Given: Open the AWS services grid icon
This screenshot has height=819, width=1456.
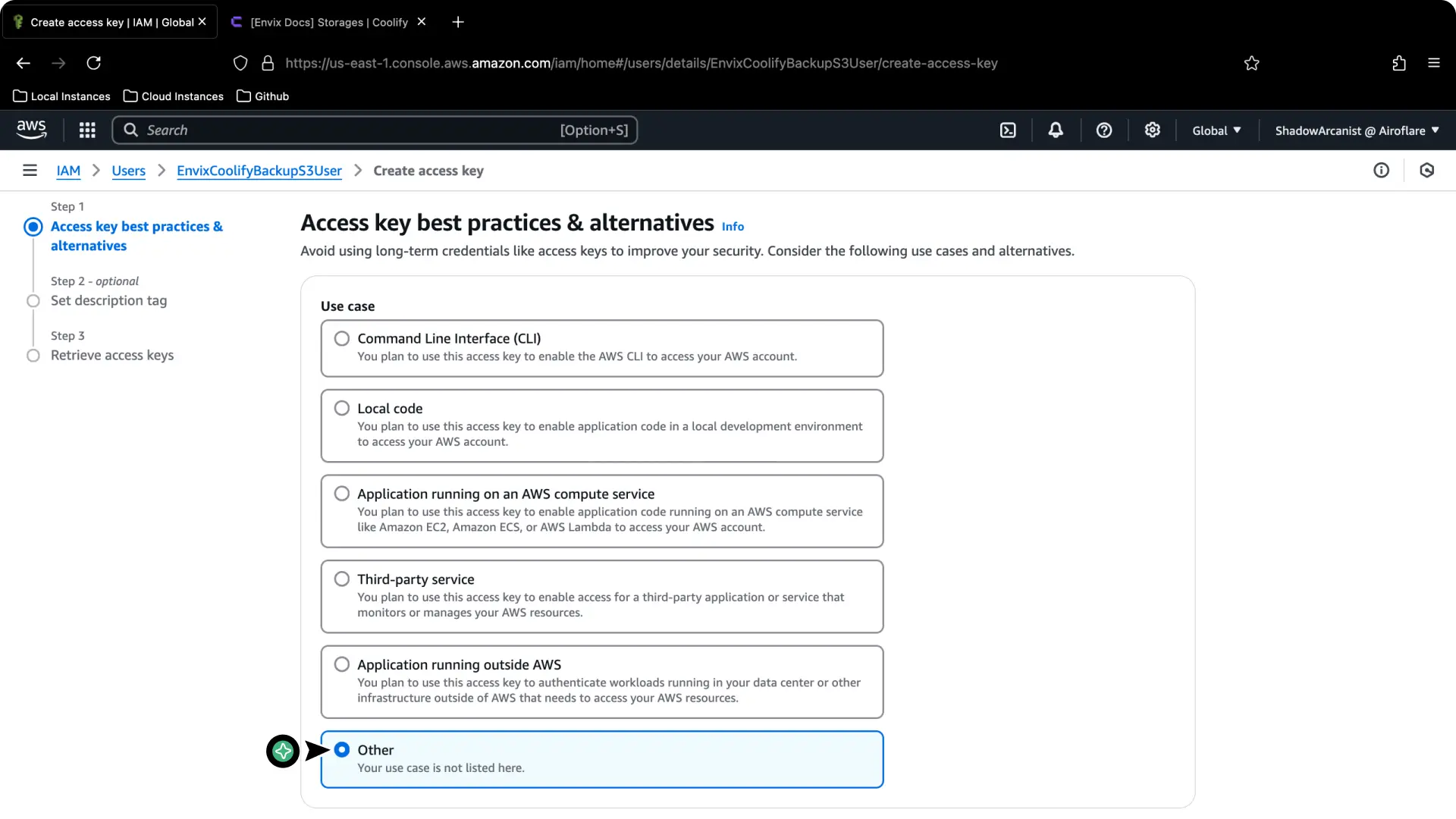Looking at the screenshot, I should 87,130.
